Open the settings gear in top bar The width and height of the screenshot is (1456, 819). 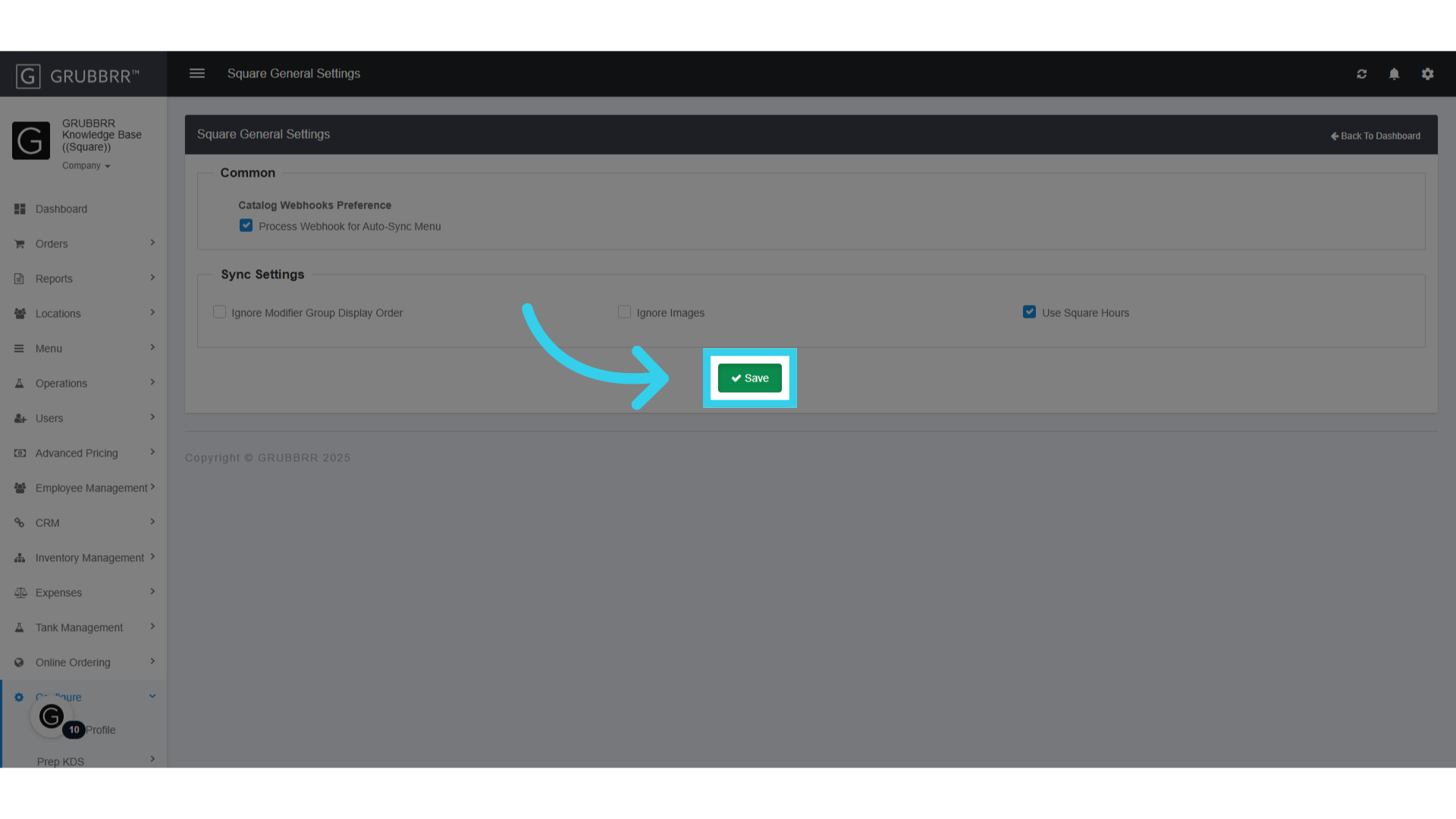coord(1428,74)
